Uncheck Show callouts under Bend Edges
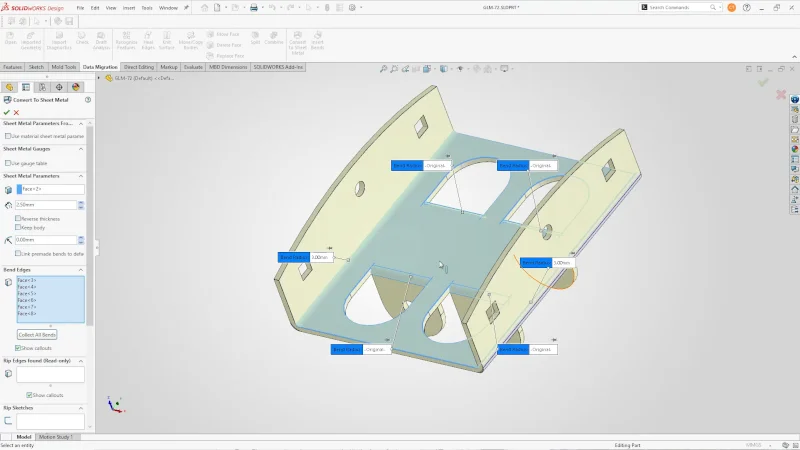 (18, 348)
